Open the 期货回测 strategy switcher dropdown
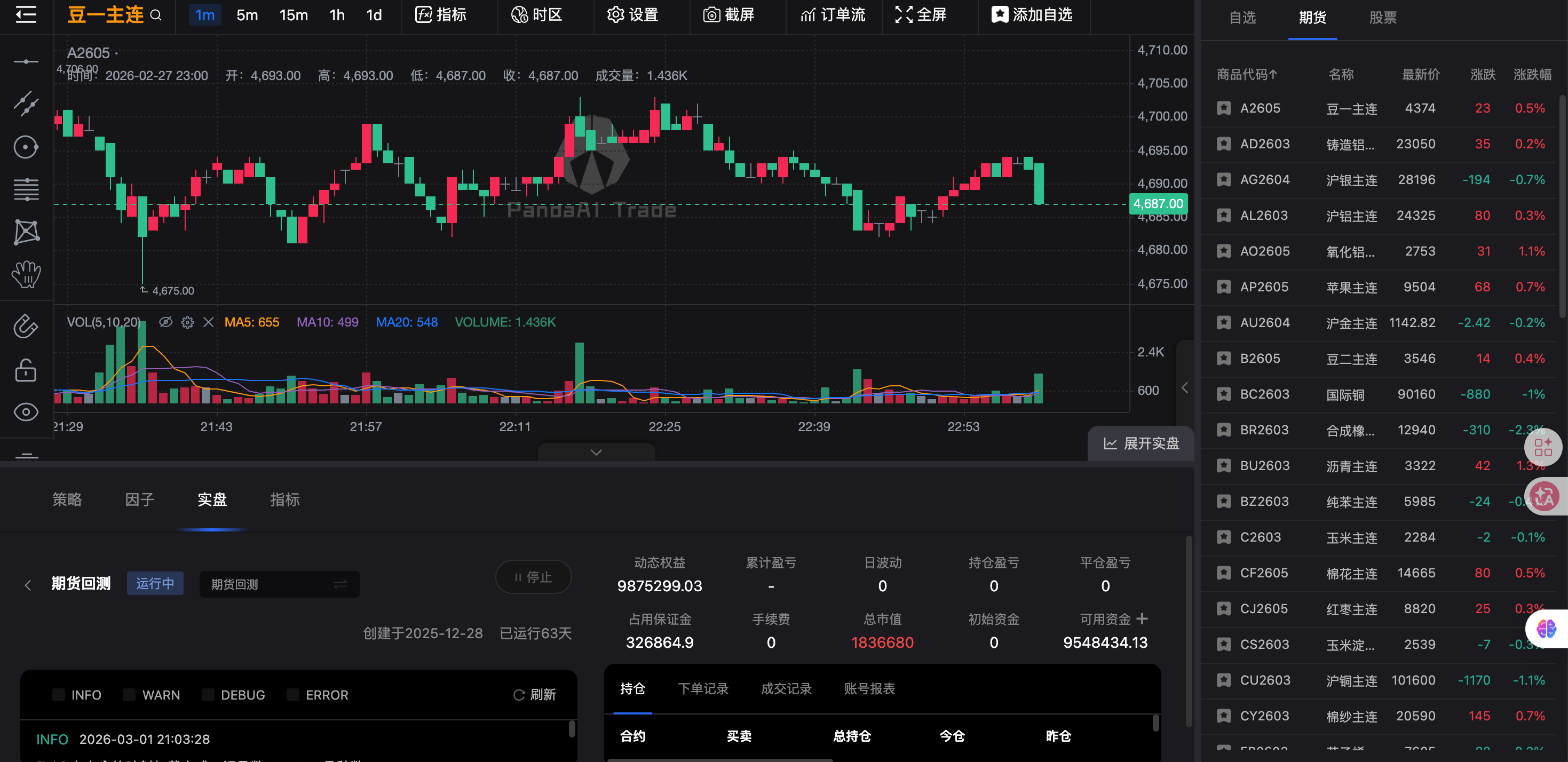This screenshot has width=1568, height=762. pos(280,584)
